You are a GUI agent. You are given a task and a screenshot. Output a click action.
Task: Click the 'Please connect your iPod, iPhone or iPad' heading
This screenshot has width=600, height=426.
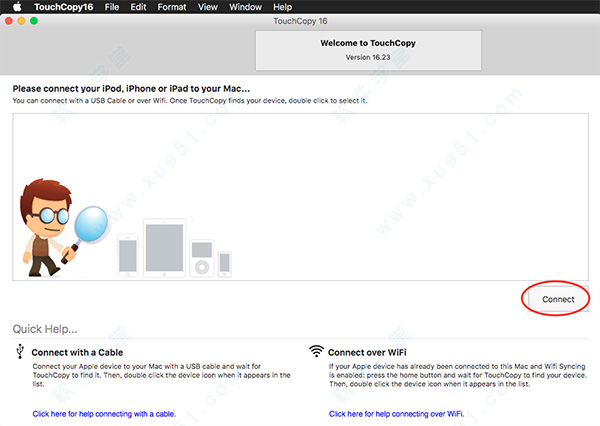pos(131,89)
